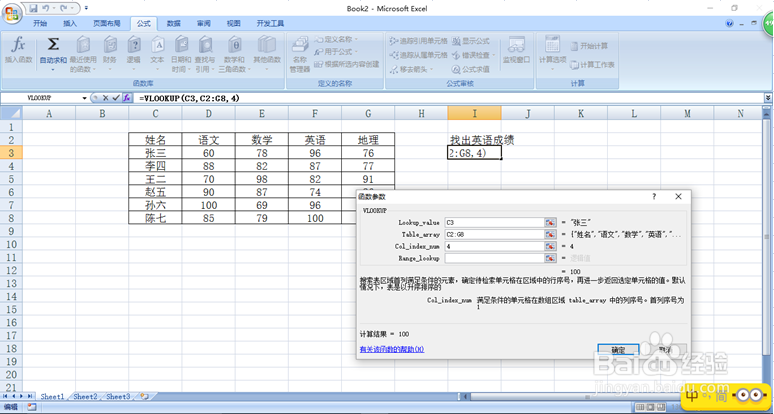774x414 pixels.
Task: Select the 数据 ribbon tab
Action: [174, 23]
